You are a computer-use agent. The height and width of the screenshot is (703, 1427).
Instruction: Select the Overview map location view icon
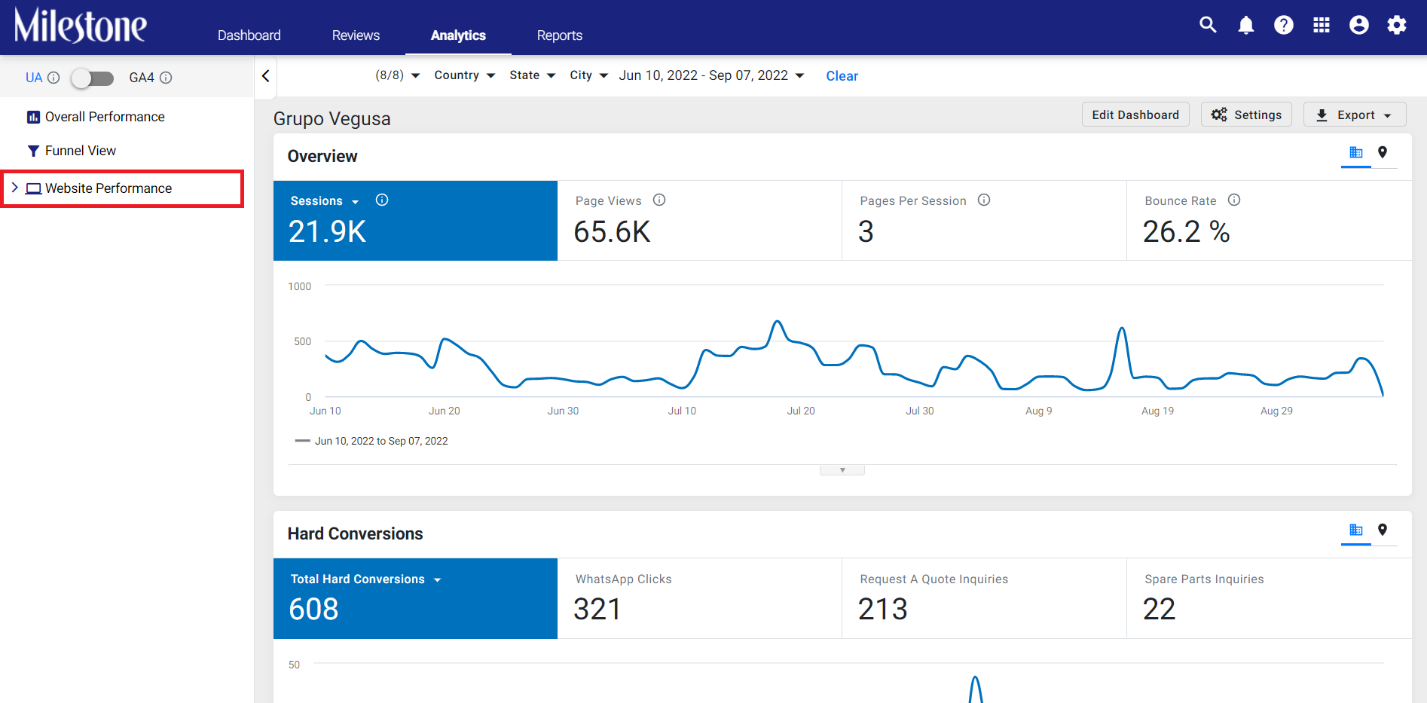pos(1382,152)
